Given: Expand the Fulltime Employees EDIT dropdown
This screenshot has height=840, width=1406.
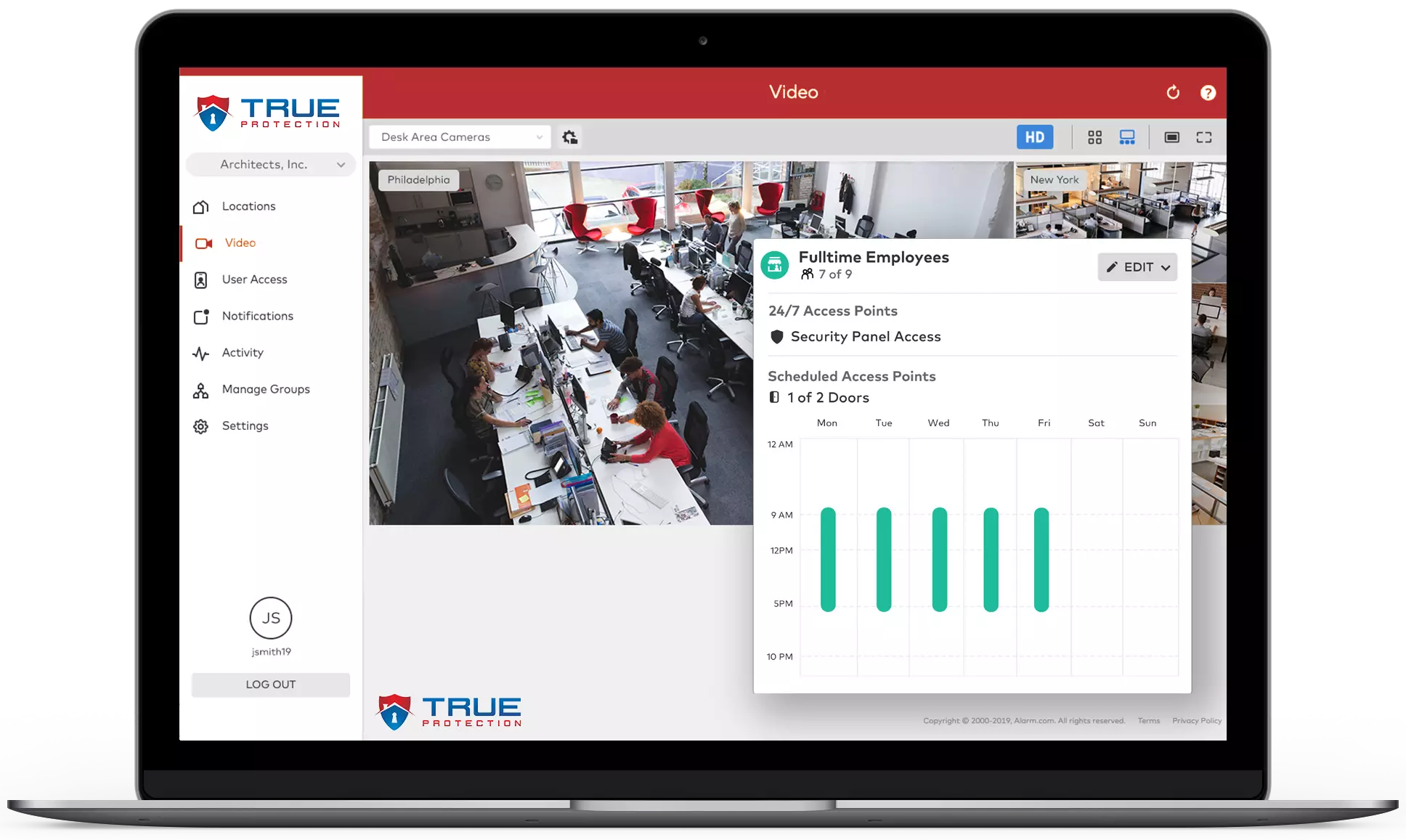Looking at the screenshot, I should [x=1163, y=267].
